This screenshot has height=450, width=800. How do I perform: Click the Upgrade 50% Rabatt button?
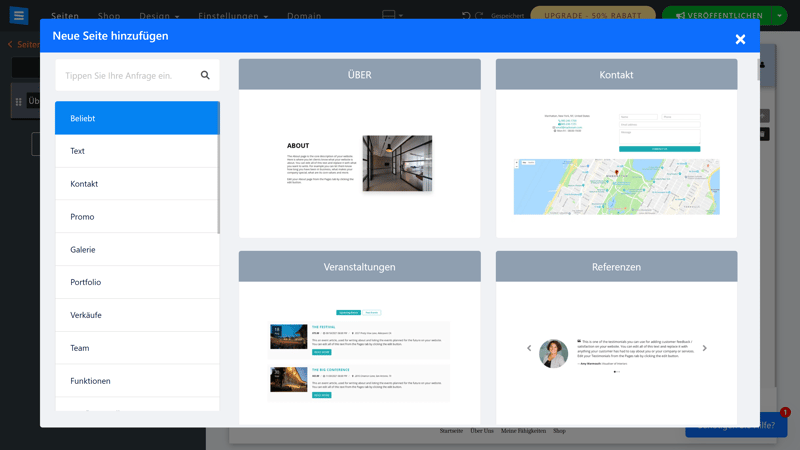coord(592,16)
